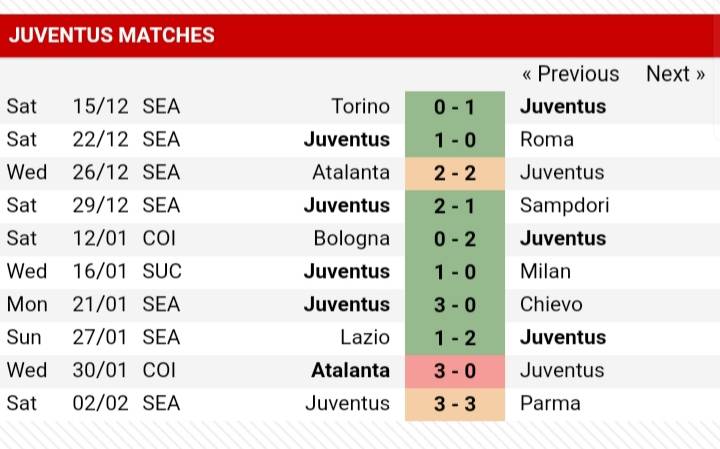Open the 3 - 3 Parma draw score
The height and width of the screenshot is (449, 720).
point(455,404)
